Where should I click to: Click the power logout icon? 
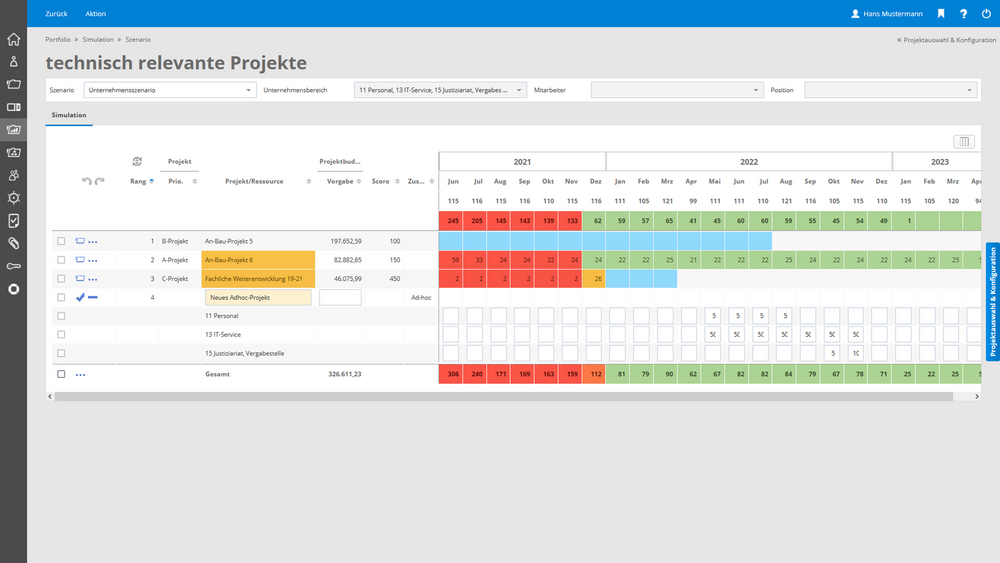tap(987, 14)
